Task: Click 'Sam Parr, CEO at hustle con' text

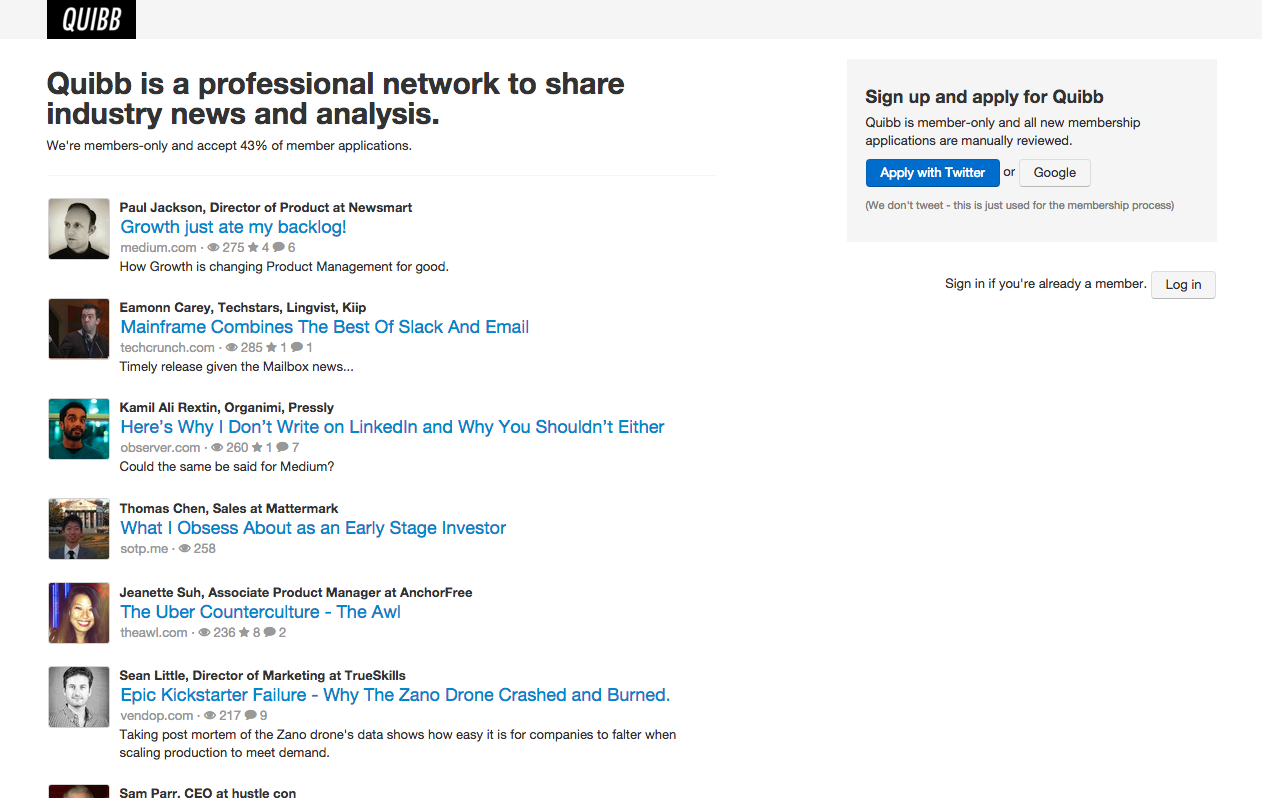Action: tap(208, 792)
